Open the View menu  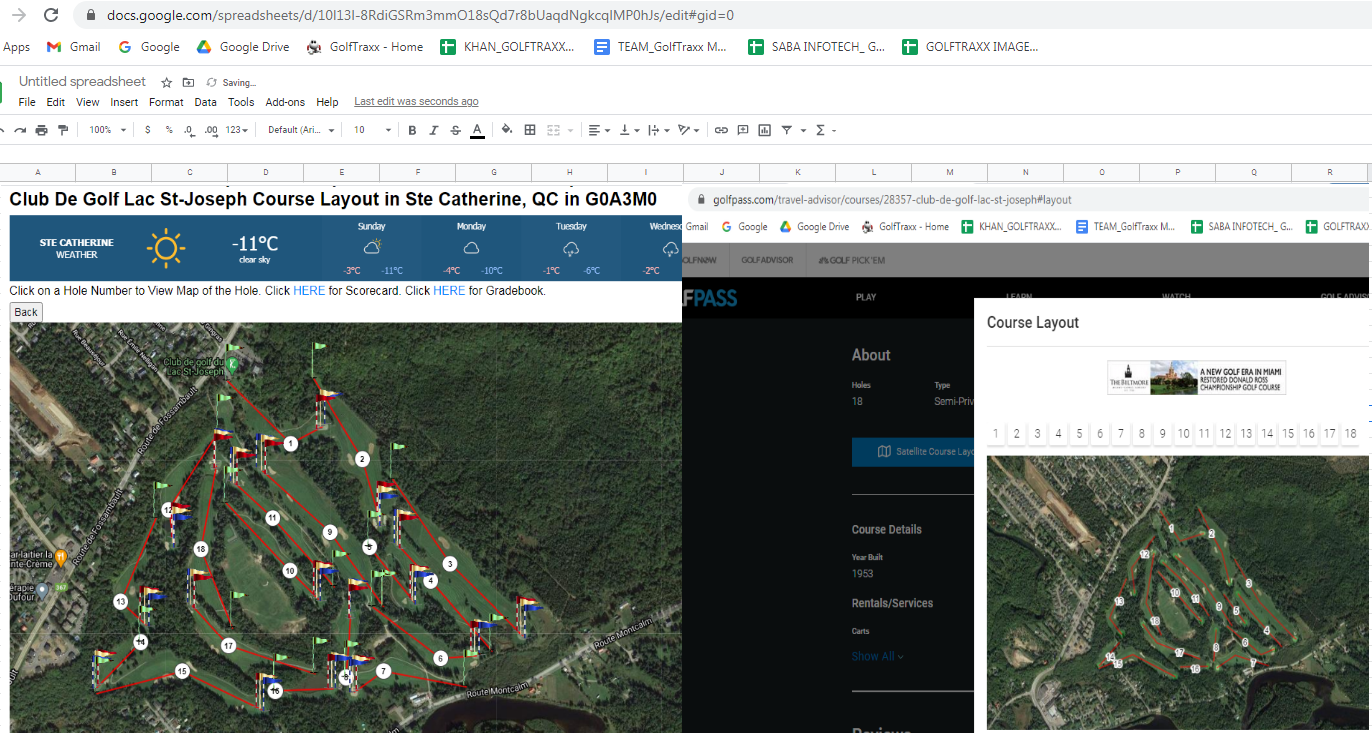click(x=88, y=102)
